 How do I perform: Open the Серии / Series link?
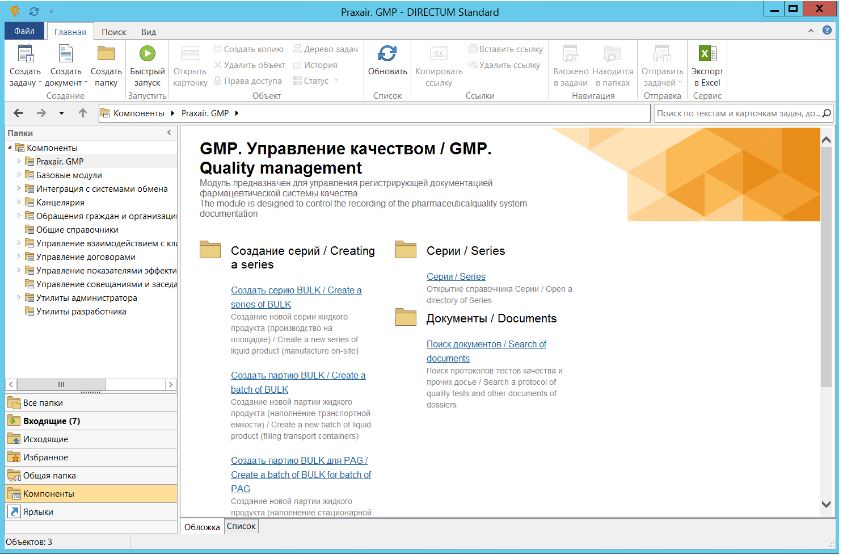[456, 277]
